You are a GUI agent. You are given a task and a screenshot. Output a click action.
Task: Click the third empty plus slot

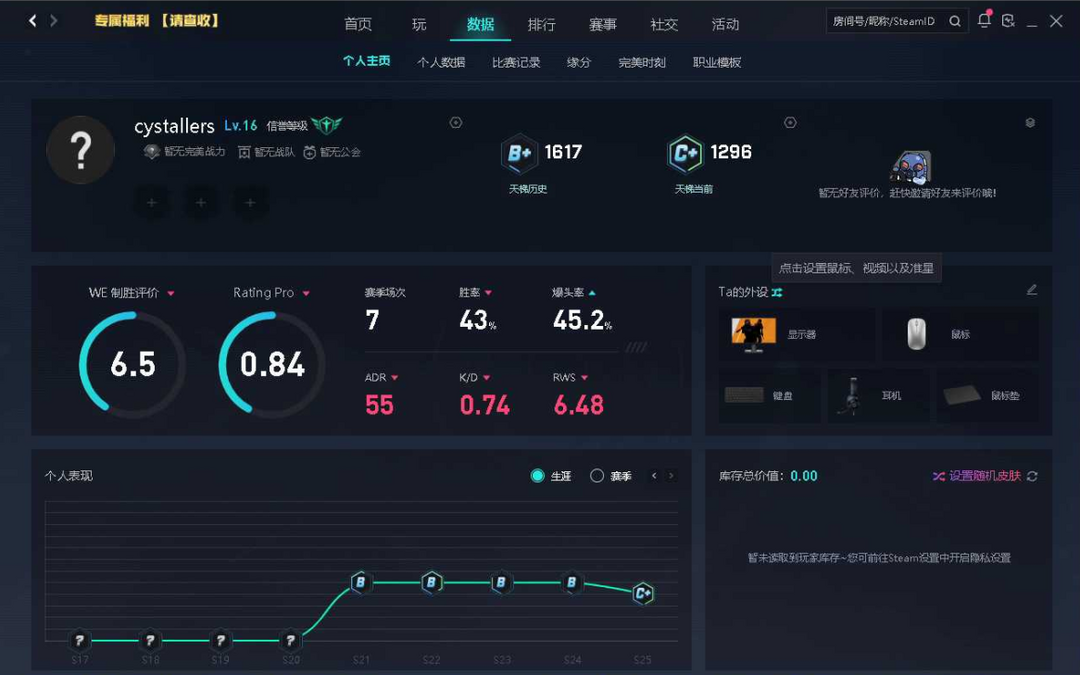(250, 202)
